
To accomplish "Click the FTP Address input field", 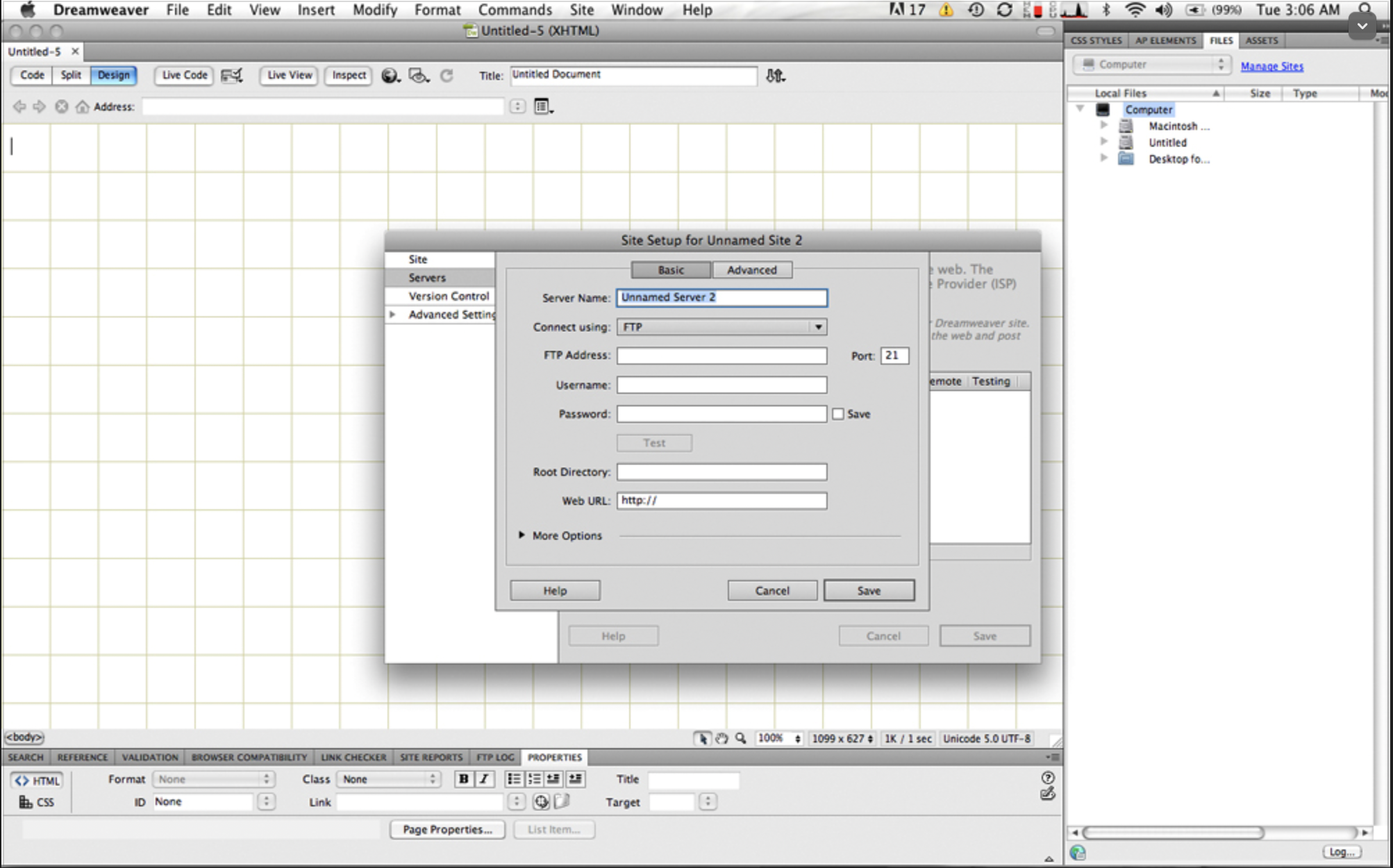I will coord(721,356).
